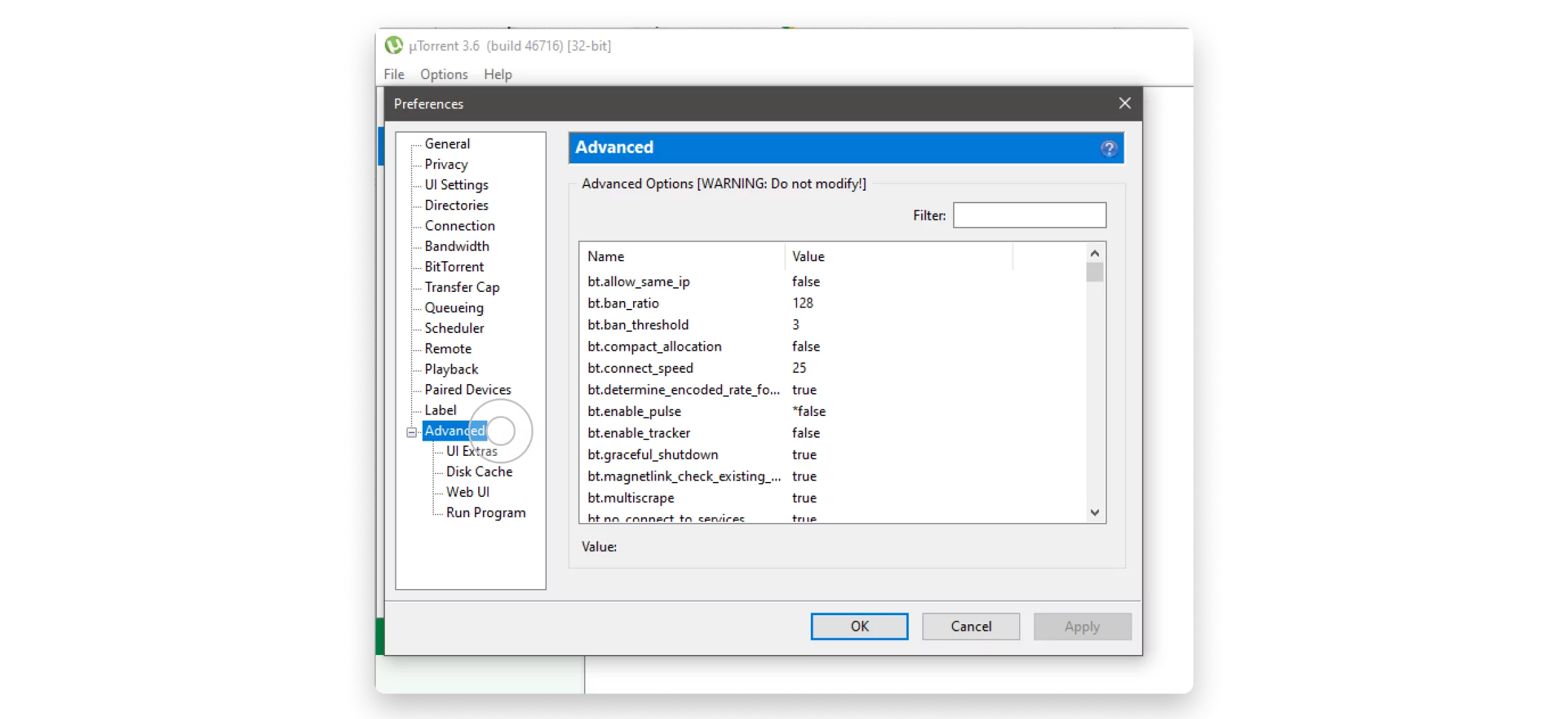Click the Filter input field

[x=1030, y=214]
